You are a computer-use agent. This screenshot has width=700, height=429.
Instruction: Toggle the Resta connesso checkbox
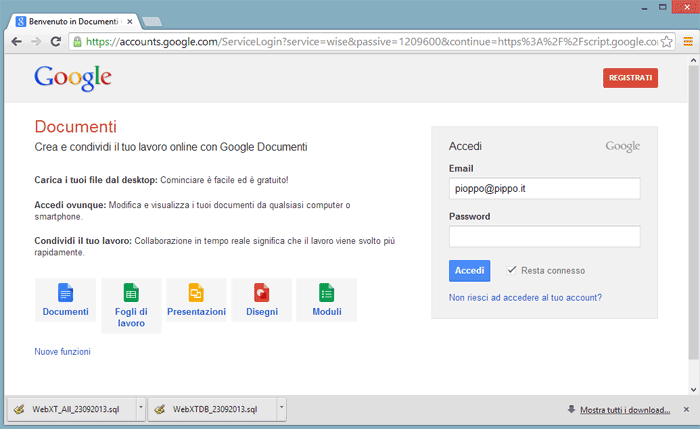click(511, 270)
